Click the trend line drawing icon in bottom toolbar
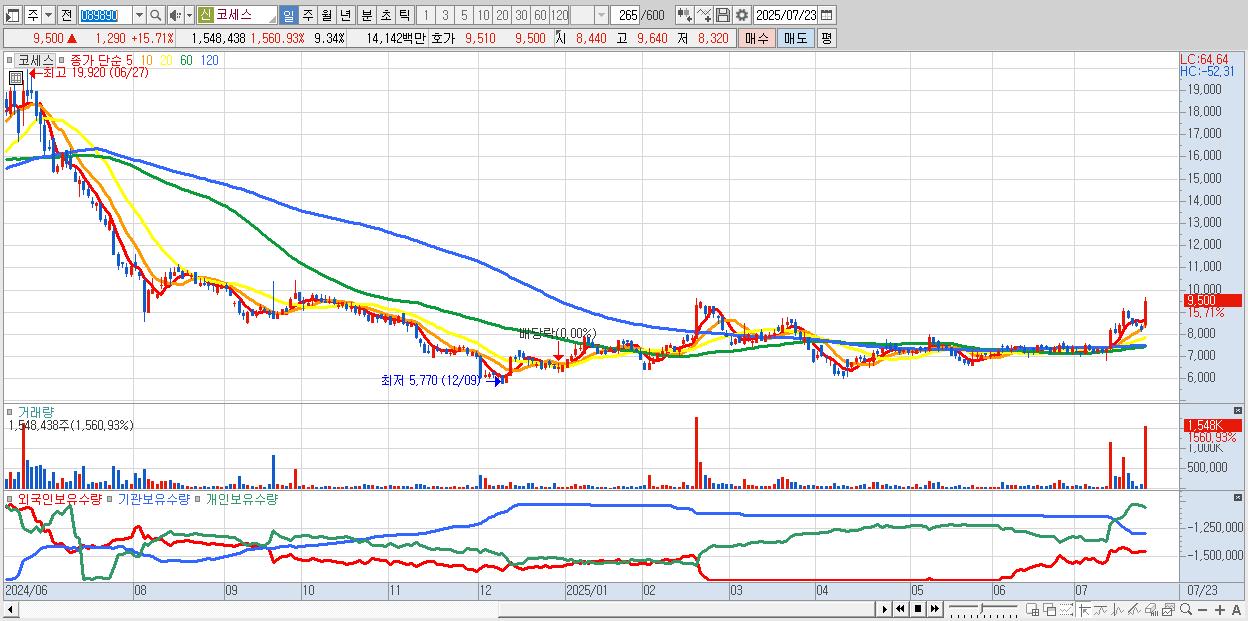 tap(1101, 609)
